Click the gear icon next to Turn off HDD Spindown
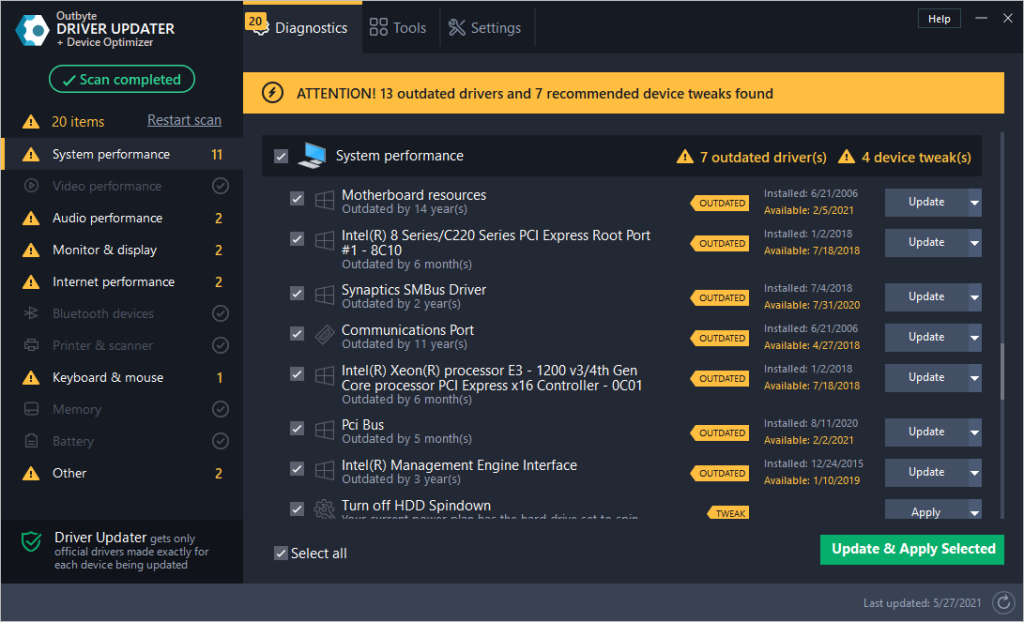1024x622 pixels. click(324, 509)
